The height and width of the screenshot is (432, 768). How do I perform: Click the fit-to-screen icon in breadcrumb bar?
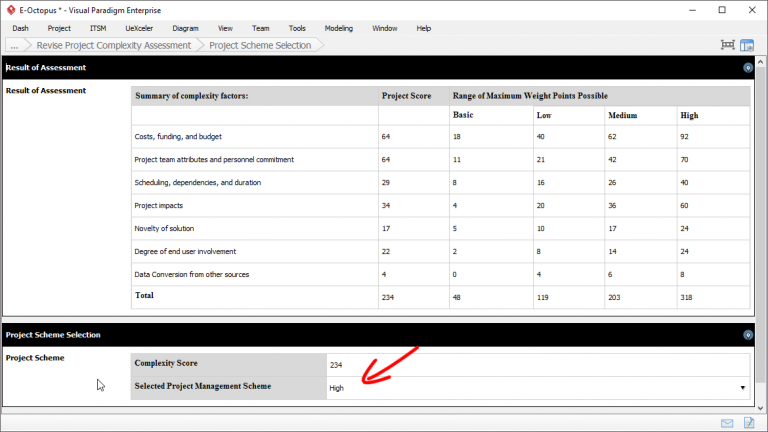click(728, 45)
